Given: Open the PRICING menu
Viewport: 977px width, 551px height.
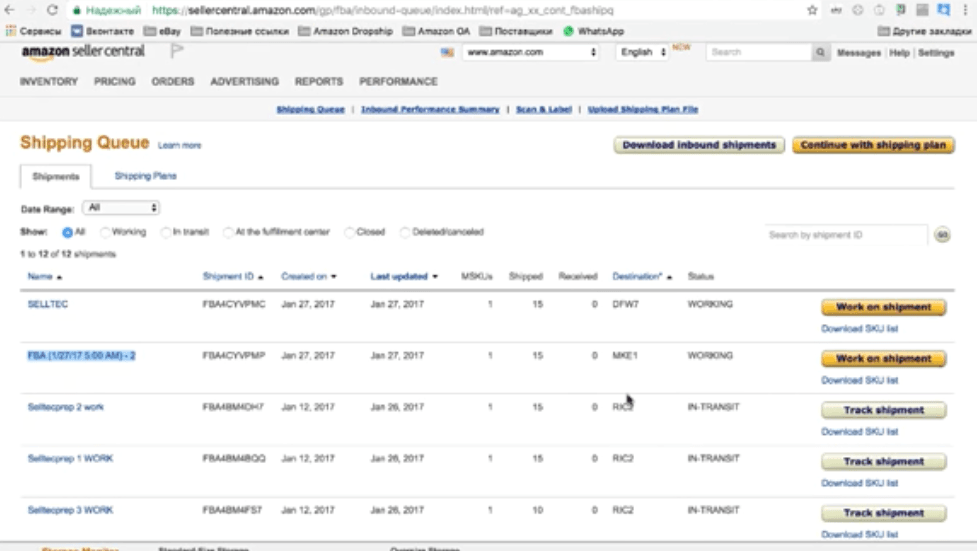Looking at the screenshot, I should tap(115, 82).
